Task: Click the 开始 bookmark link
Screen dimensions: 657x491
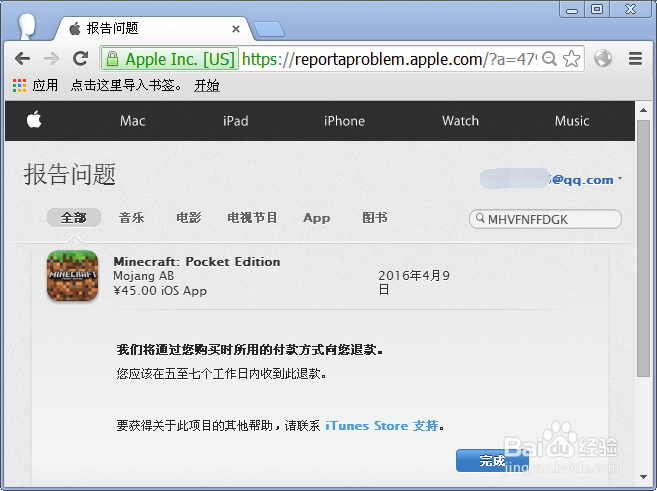Action: coord(207,85)
